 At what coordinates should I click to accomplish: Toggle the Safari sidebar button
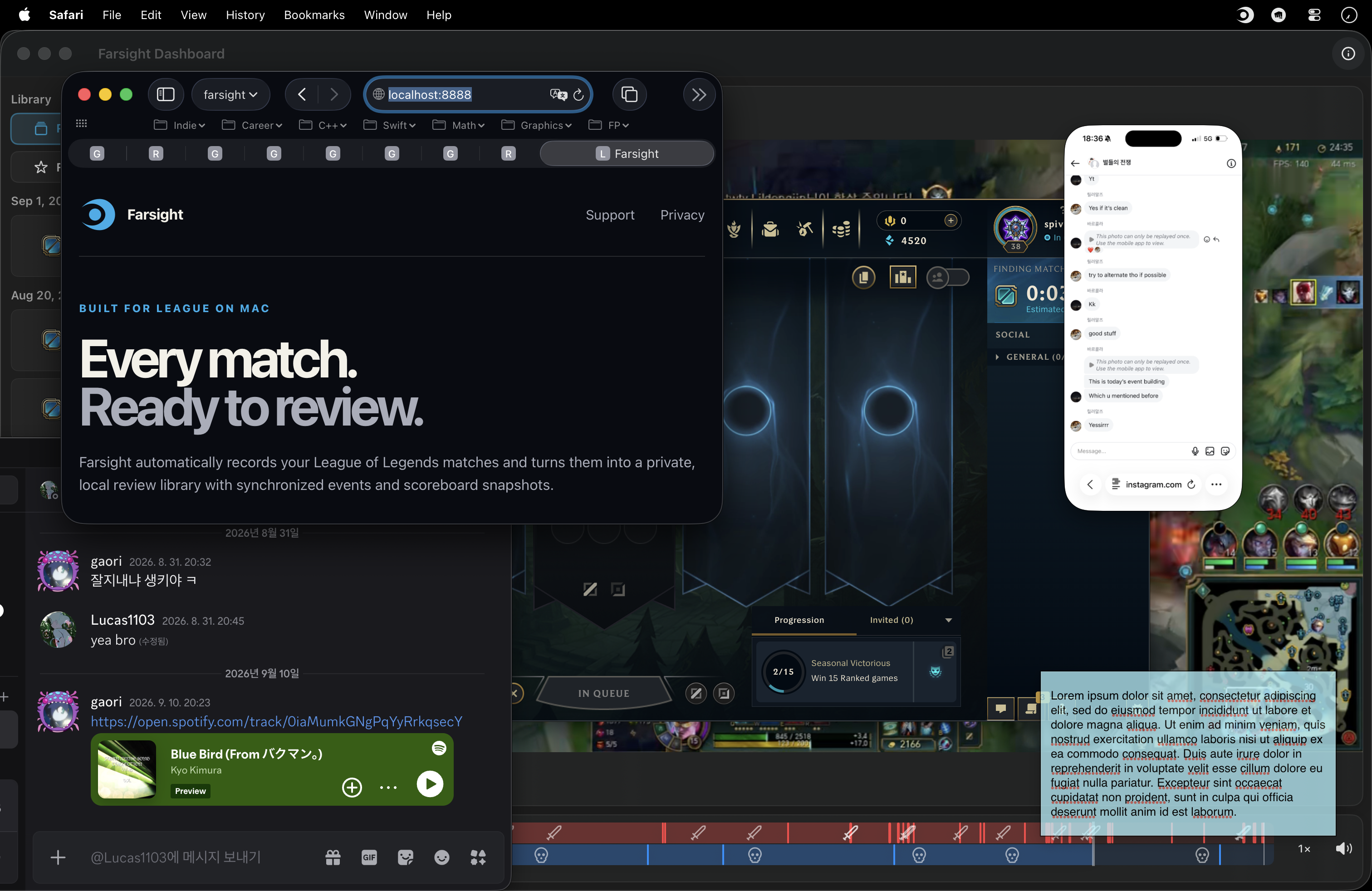[x=166, y=94]
